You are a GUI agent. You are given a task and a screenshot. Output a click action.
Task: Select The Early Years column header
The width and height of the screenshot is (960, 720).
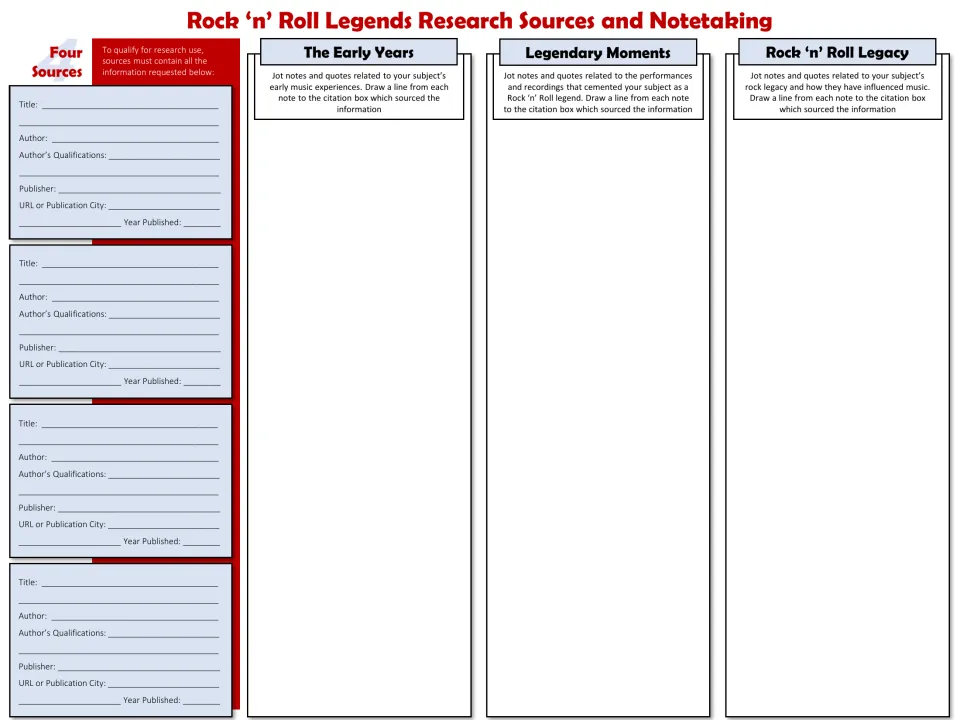pos(359,52)
